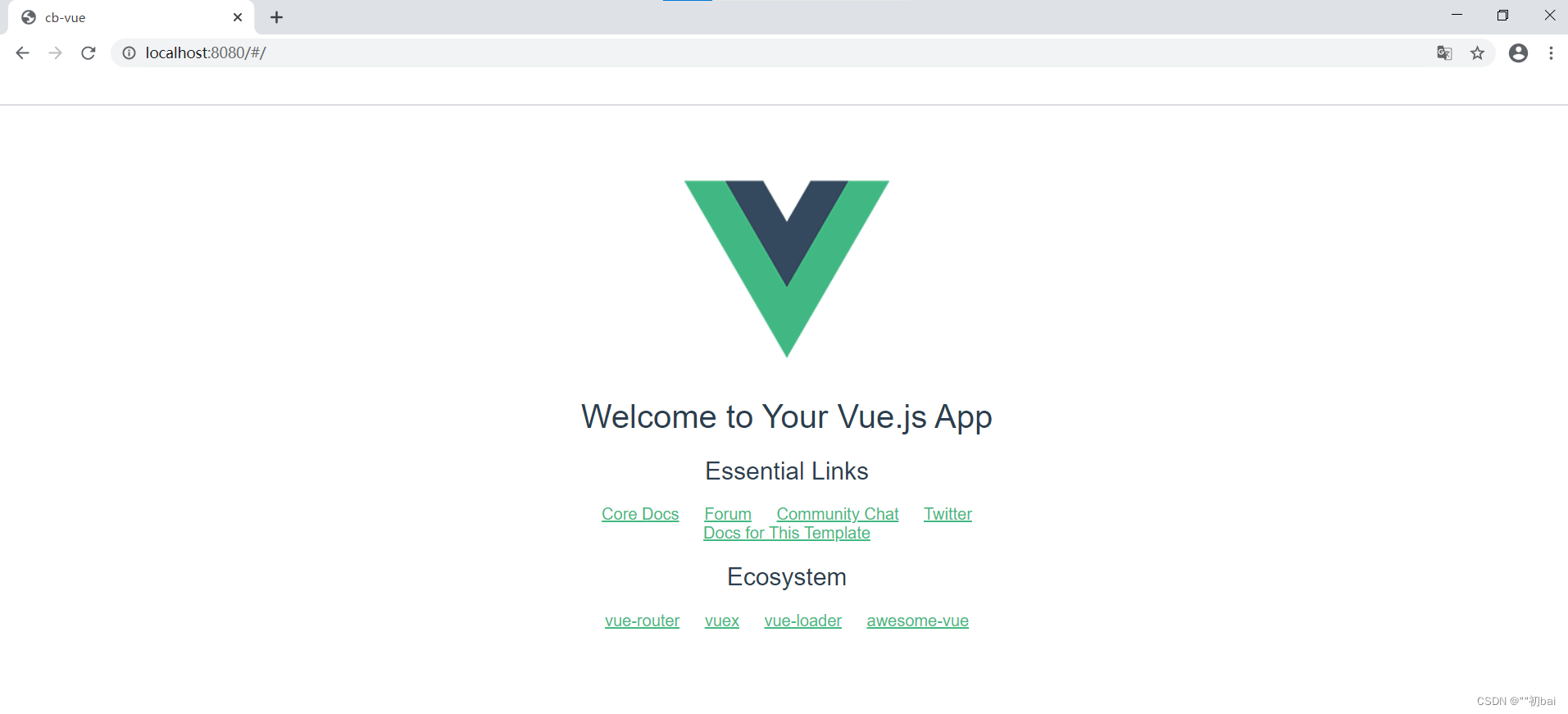The height and width of the screenshot is (714, 1568).
Task: Open the Community Chat link
Action: (x=838, y=514)
